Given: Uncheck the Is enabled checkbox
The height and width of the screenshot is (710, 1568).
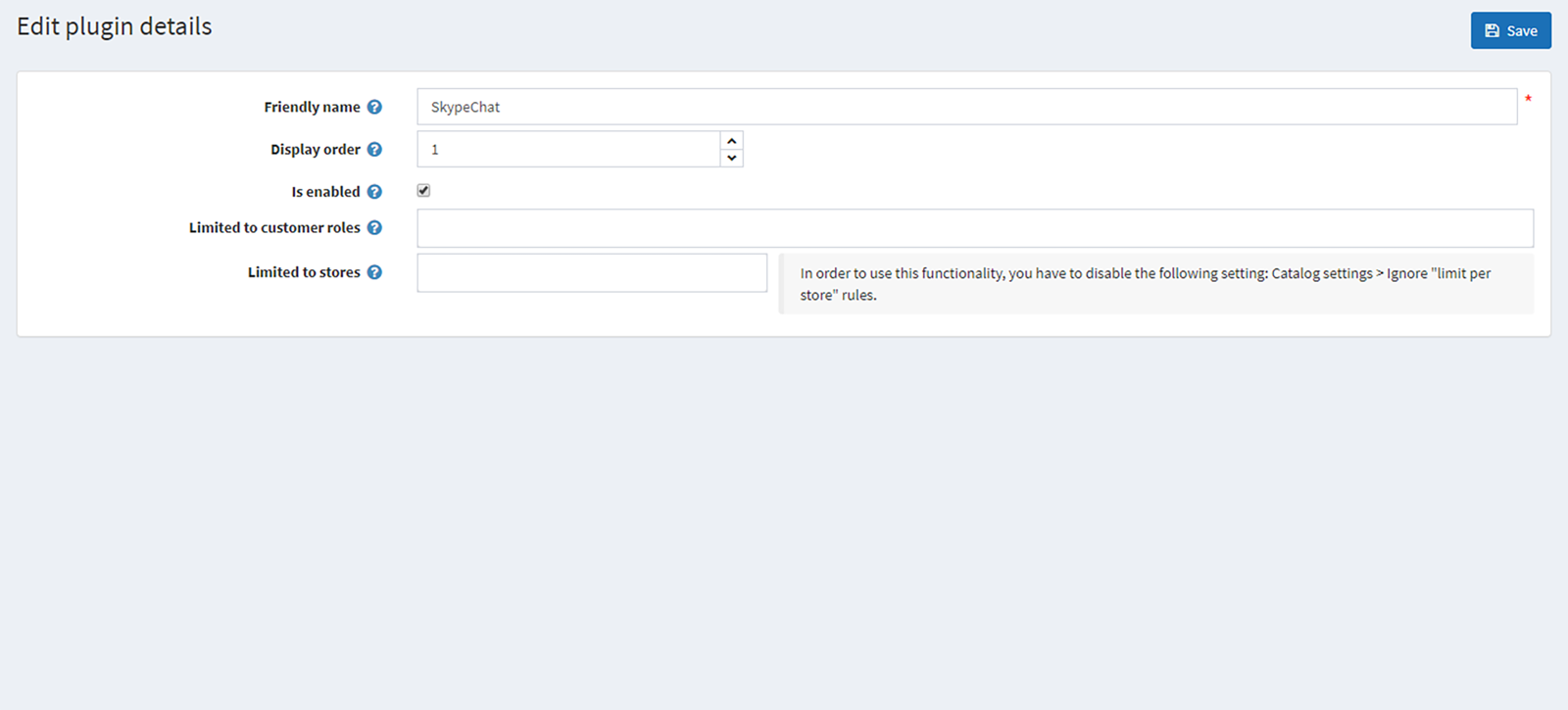Looking at the screenshot, I should (423, 191).
